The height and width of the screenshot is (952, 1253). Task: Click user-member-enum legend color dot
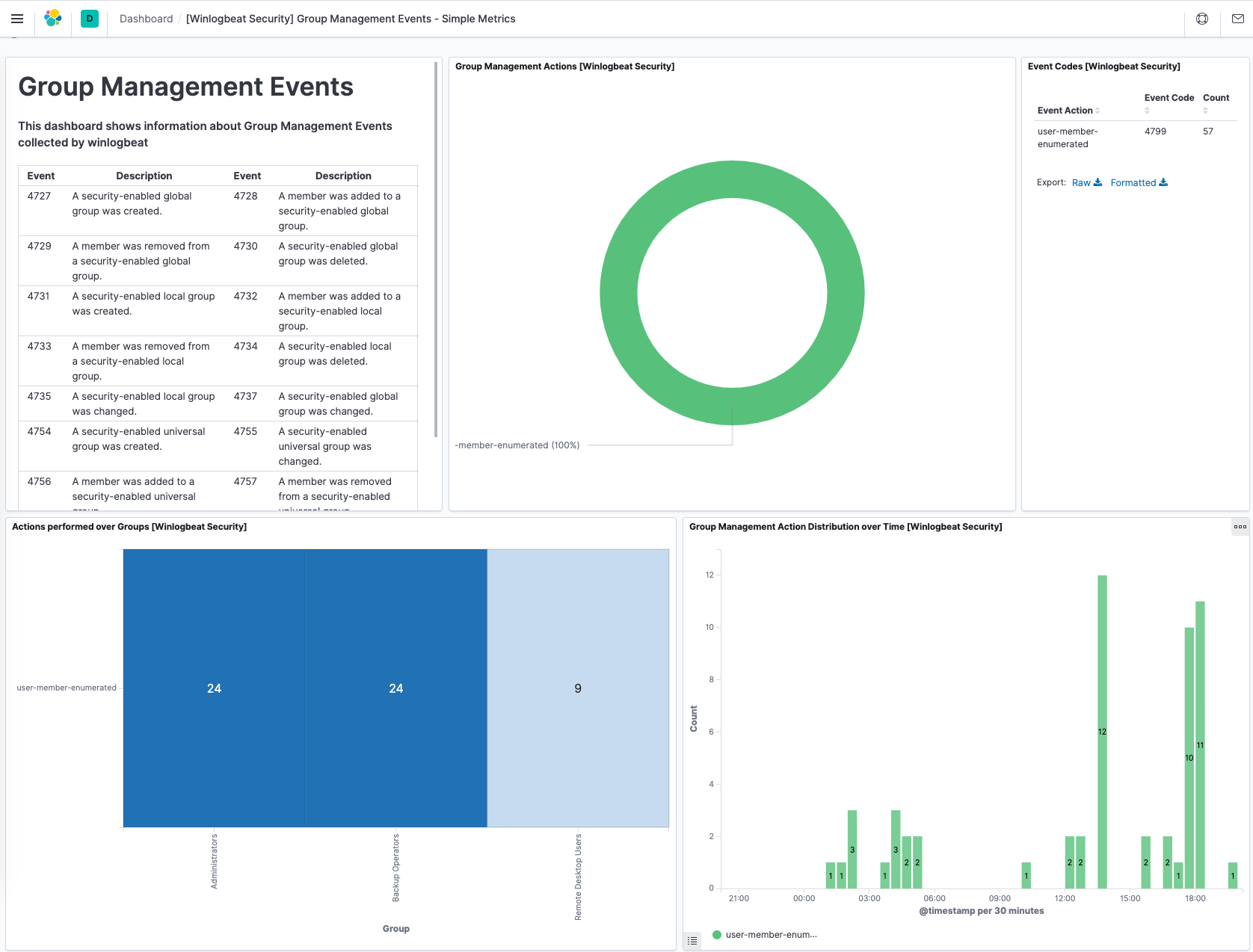[x=717, y=935]
